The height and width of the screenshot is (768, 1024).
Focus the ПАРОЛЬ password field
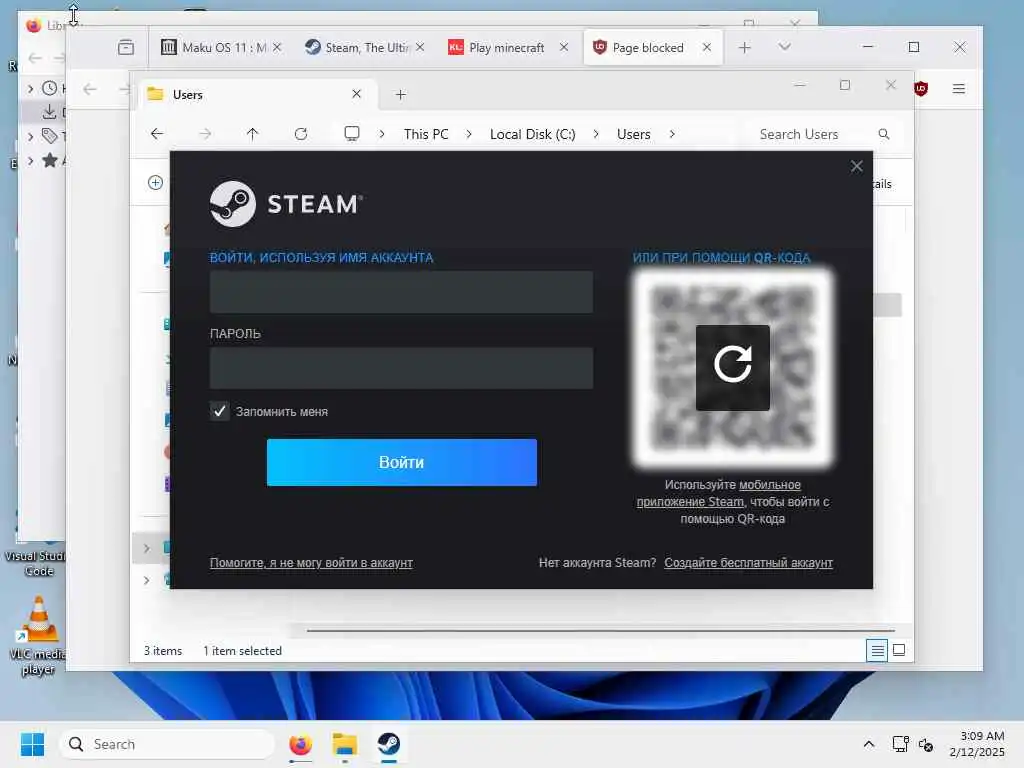[401, 368]
